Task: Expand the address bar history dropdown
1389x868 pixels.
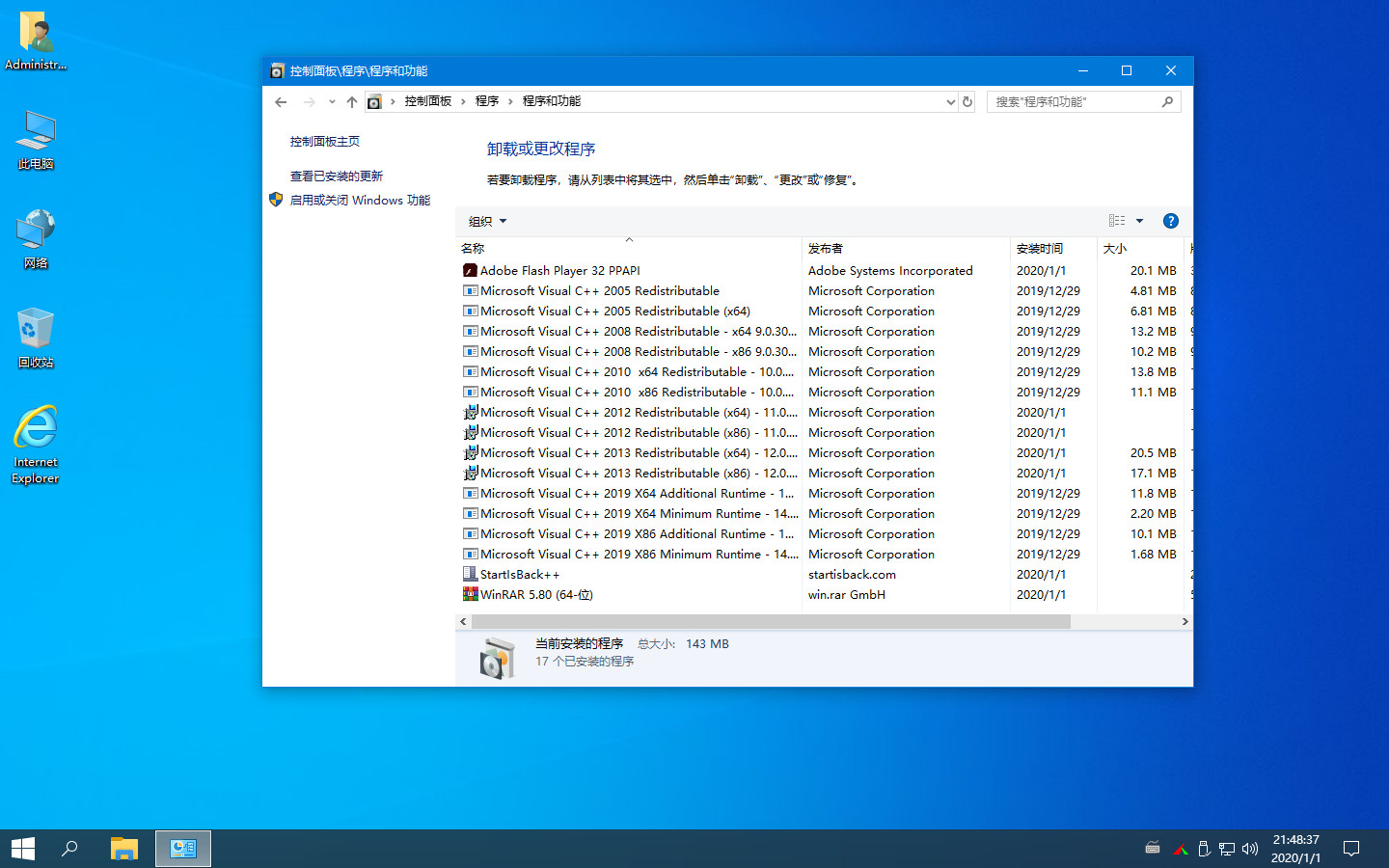Action: click(x=951, y=101)
